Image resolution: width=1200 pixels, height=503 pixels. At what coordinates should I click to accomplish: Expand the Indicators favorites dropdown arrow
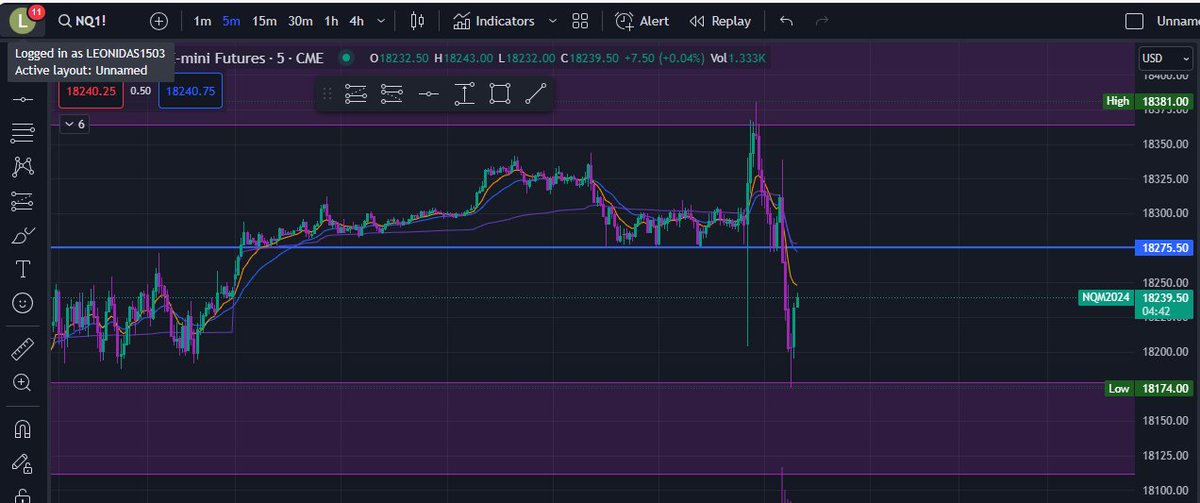tap(551, 21)
